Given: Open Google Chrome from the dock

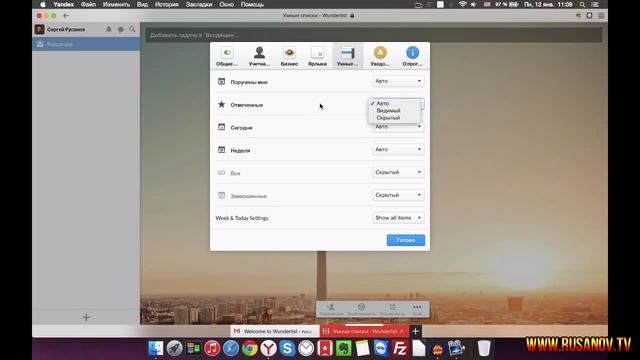Looking at the screenshot, I should pos(249,348).
